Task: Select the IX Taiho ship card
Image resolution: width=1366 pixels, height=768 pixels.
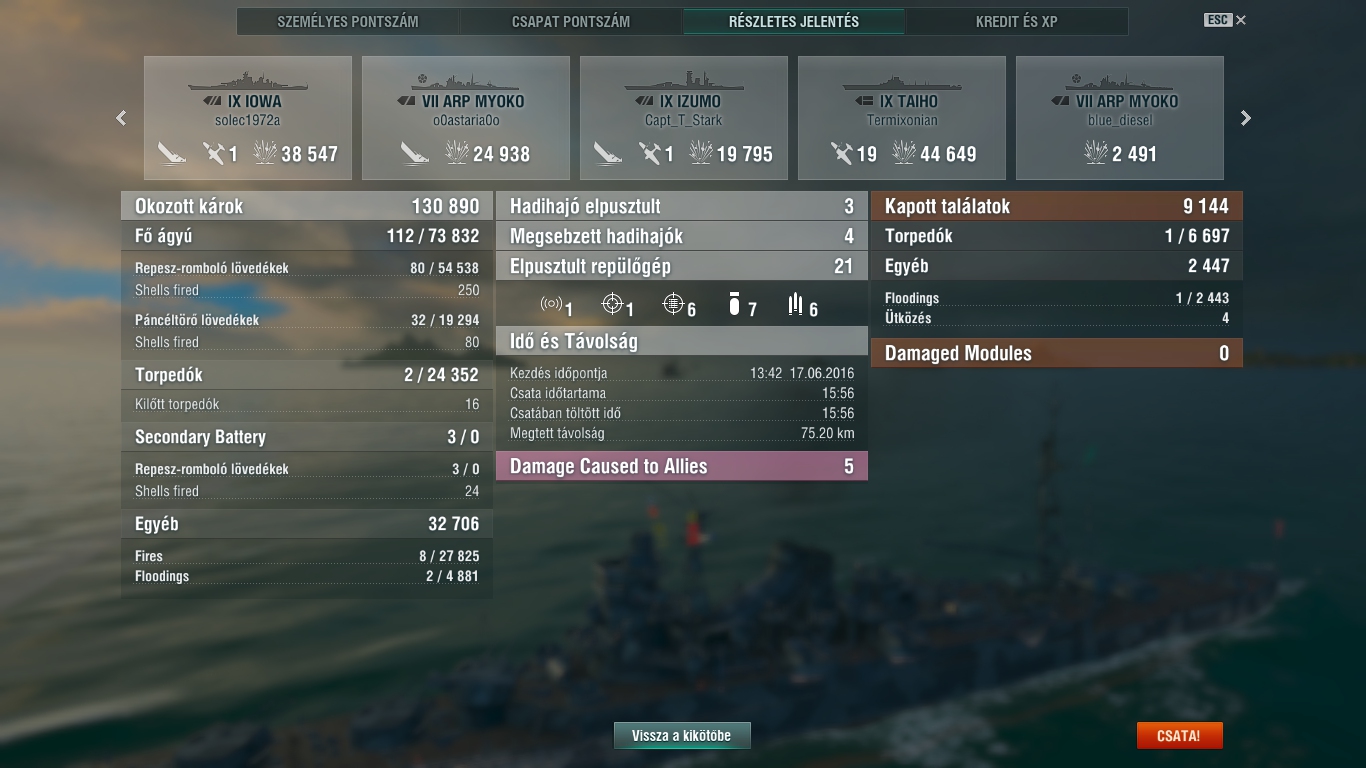Action: [902, 118]
